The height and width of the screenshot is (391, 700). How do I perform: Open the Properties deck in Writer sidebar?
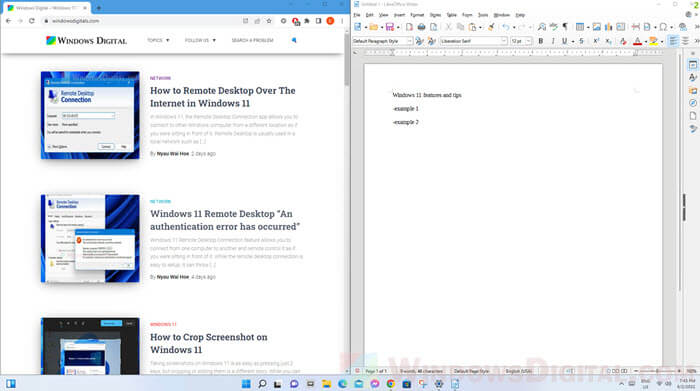click(x=692, y=65)
